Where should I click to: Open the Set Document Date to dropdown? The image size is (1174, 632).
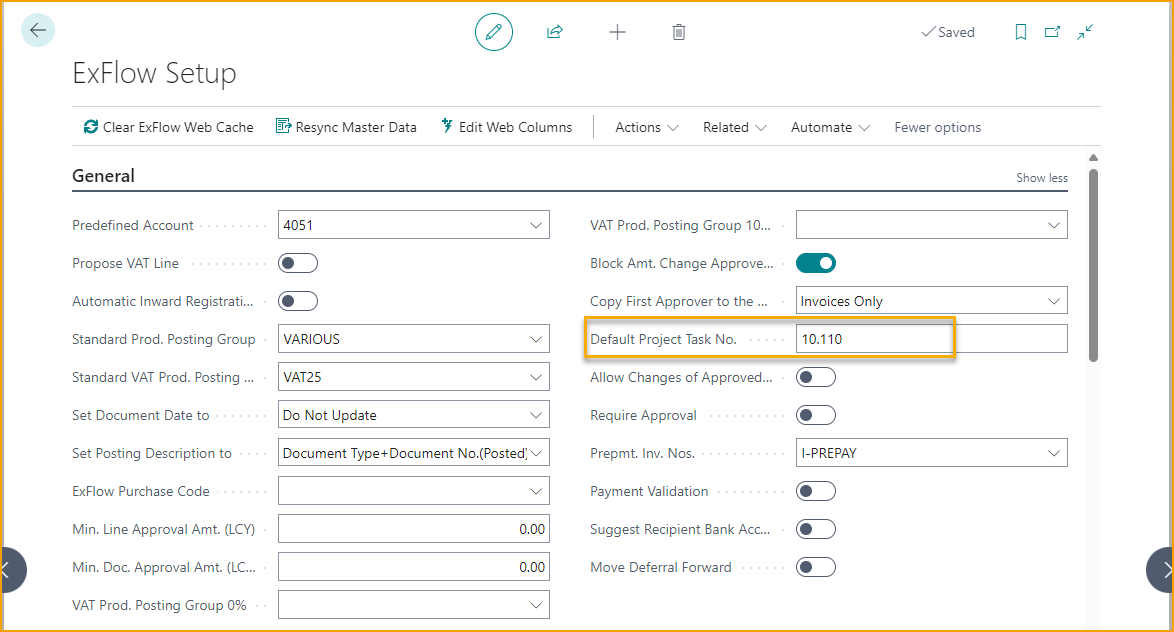pyautogui.click(x=536, y=415)
